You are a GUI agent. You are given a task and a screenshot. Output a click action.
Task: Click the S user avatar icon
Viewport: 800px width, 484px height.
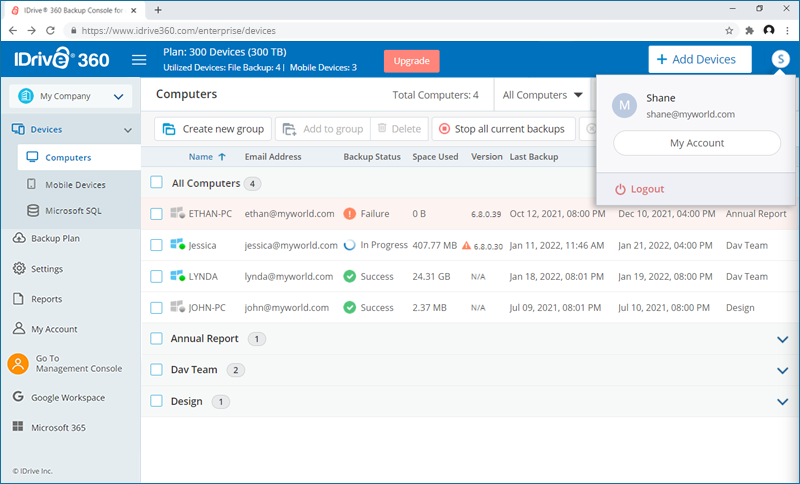coord(780,59)
